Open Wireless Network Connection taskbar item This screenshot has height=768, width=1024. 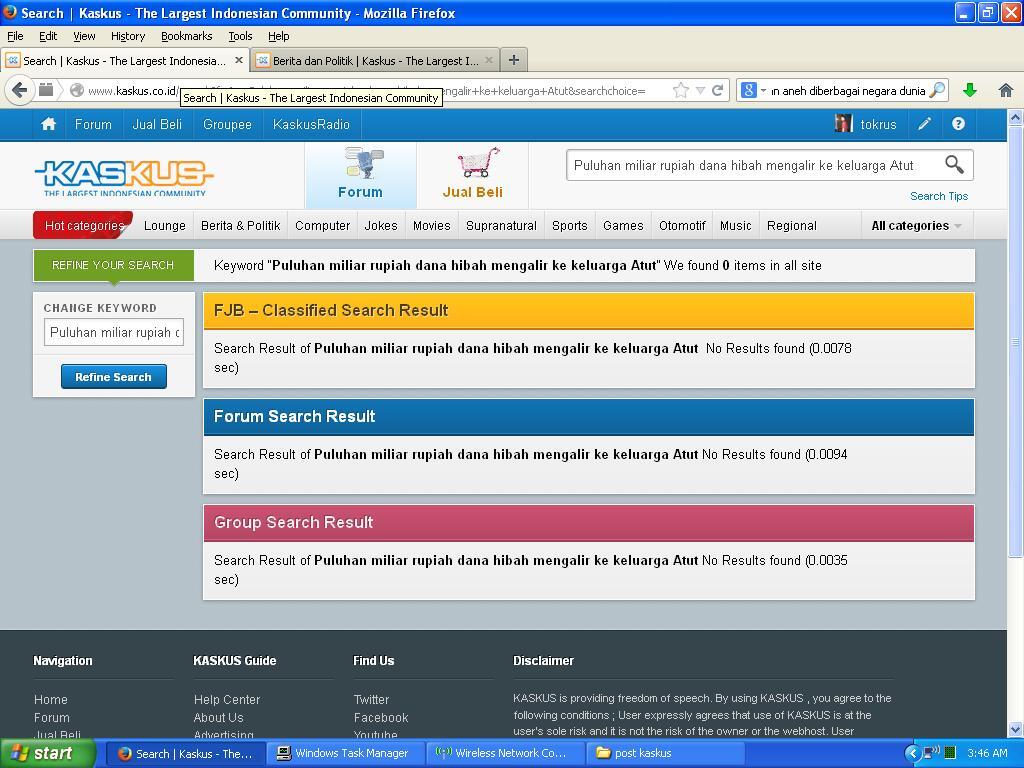tap(505, 753)
